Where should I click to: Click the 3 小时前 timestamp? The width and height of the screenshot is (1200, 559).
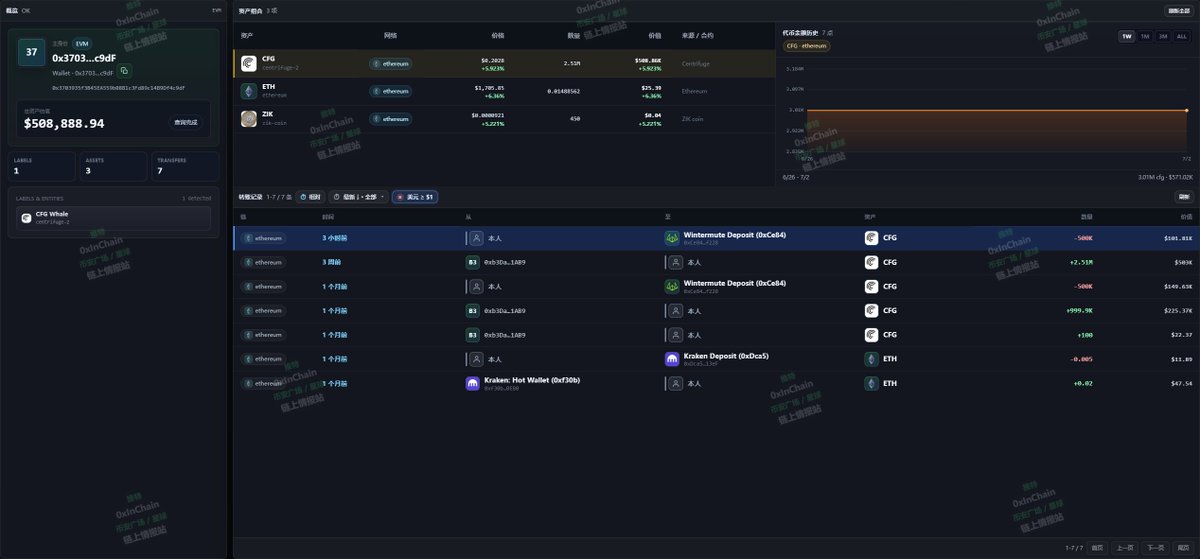click(x=335, y=238)
